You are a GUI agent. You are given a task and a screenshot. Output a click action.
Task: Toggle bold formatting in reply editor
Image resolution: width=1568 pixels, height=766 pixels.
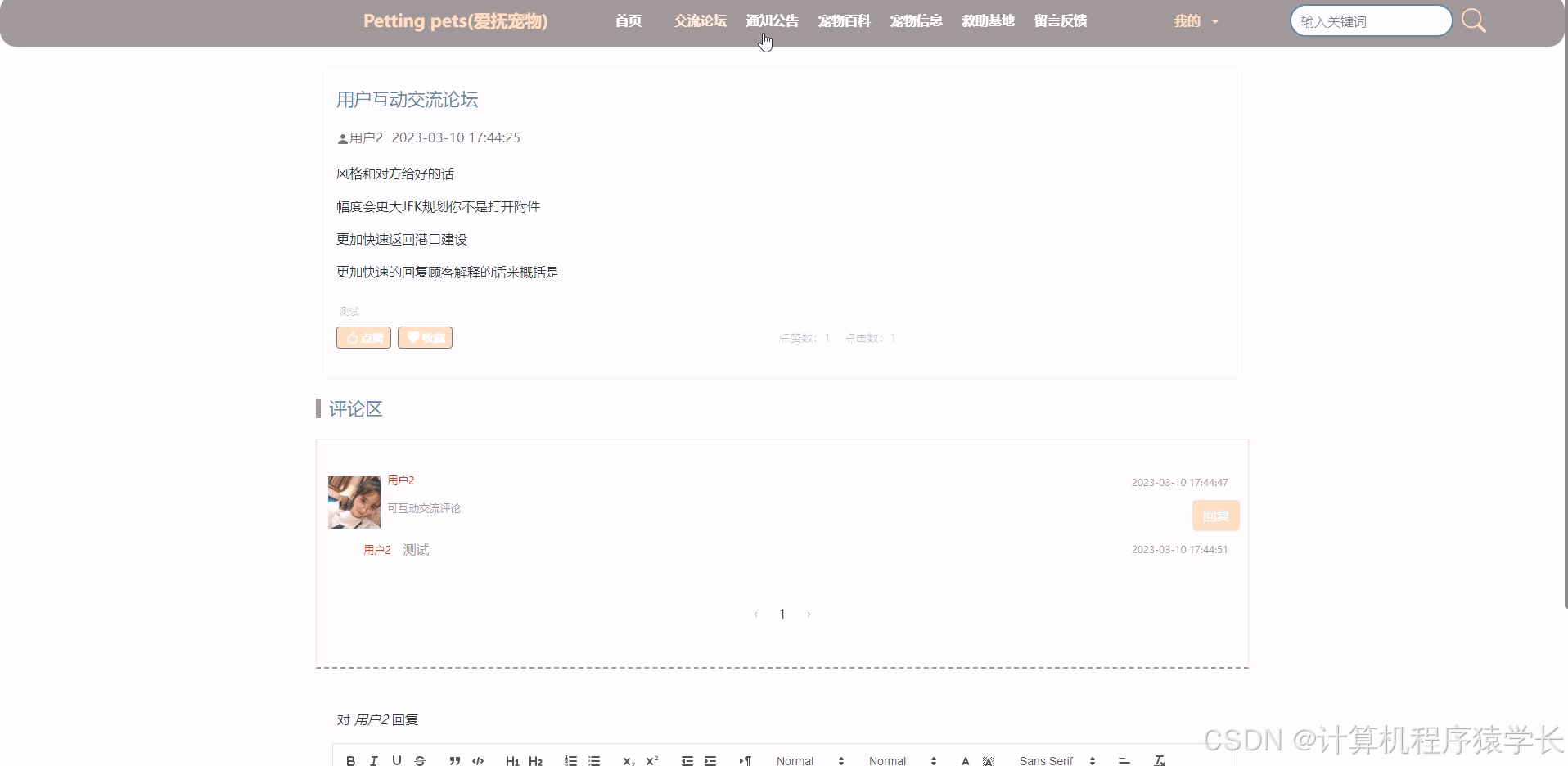(350, 760)
